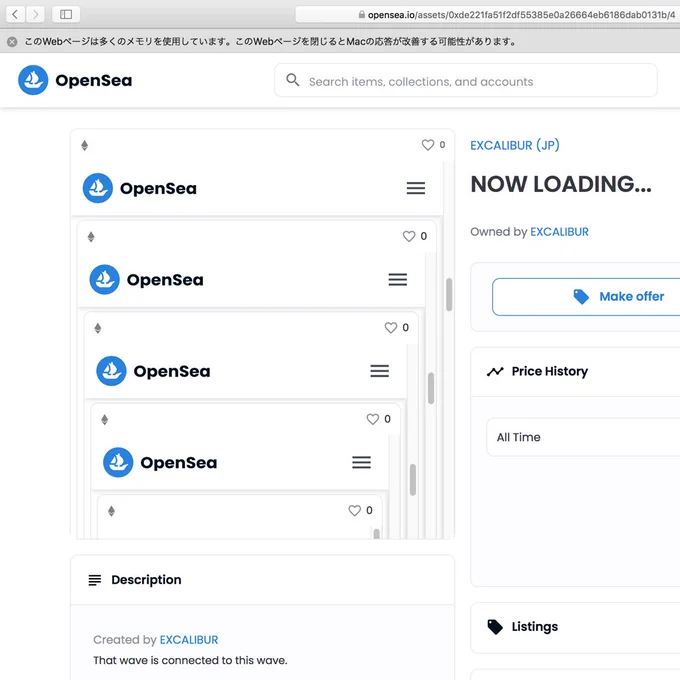This screenshot has height=680, width=680.
Task: Go forward with the Safari forward arrow
Action: tap(35, 14)
